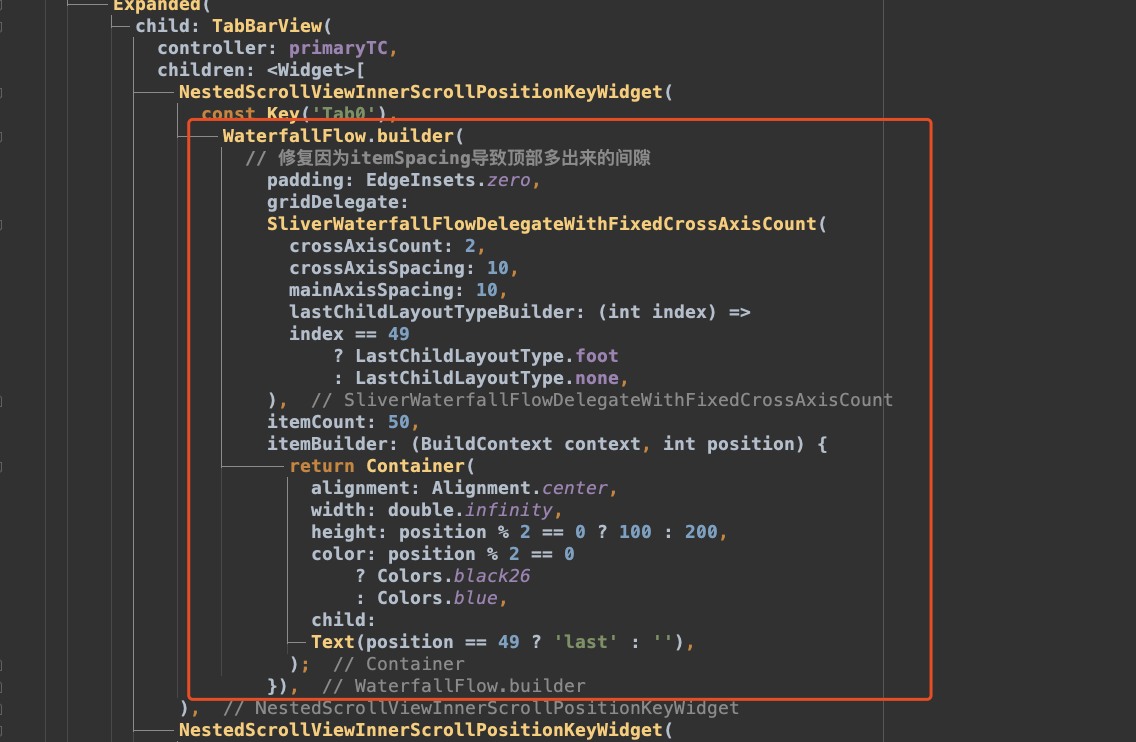The width and height of the screenshot is (1136, 742).
Task: Click the alignment: parameter name
Action: click(x=365, y=488)
